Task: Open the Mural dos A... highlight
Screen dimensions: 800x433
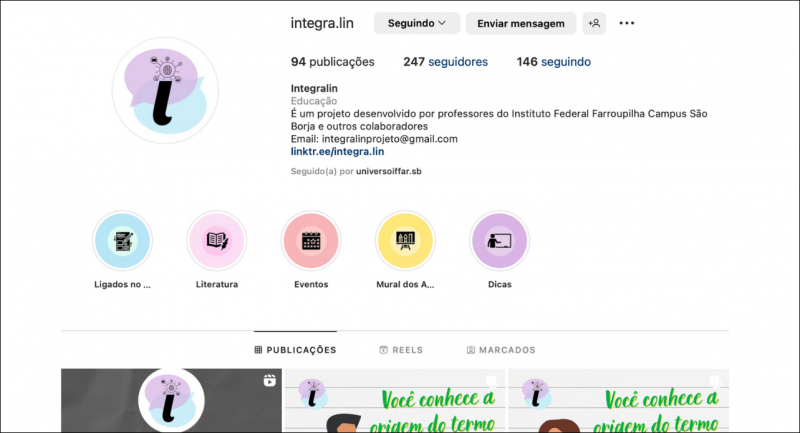Action: [x=405, y=241]
